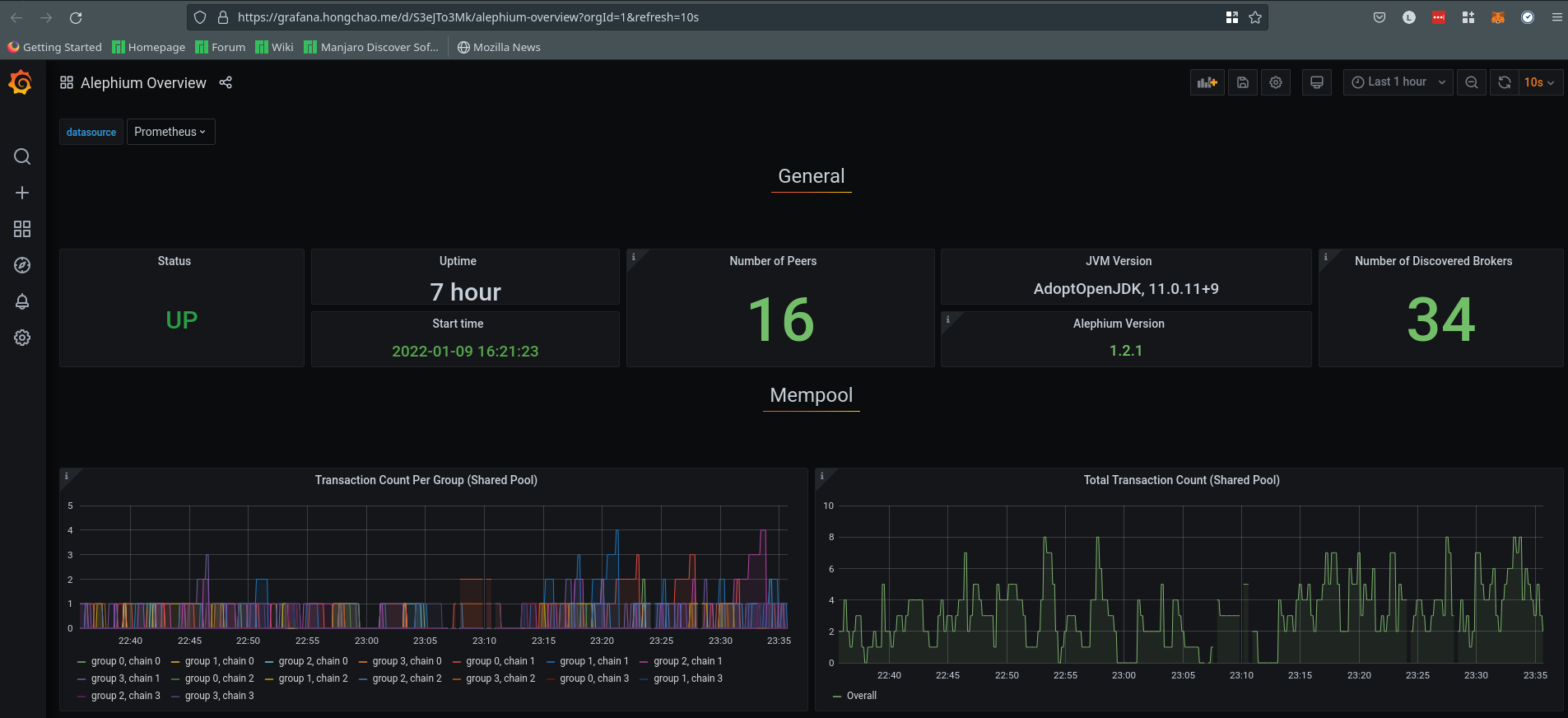Click the Start time value 2022-01-09 16:21:23
This screenshot has width=1568, height=718.
pos(465,351)
